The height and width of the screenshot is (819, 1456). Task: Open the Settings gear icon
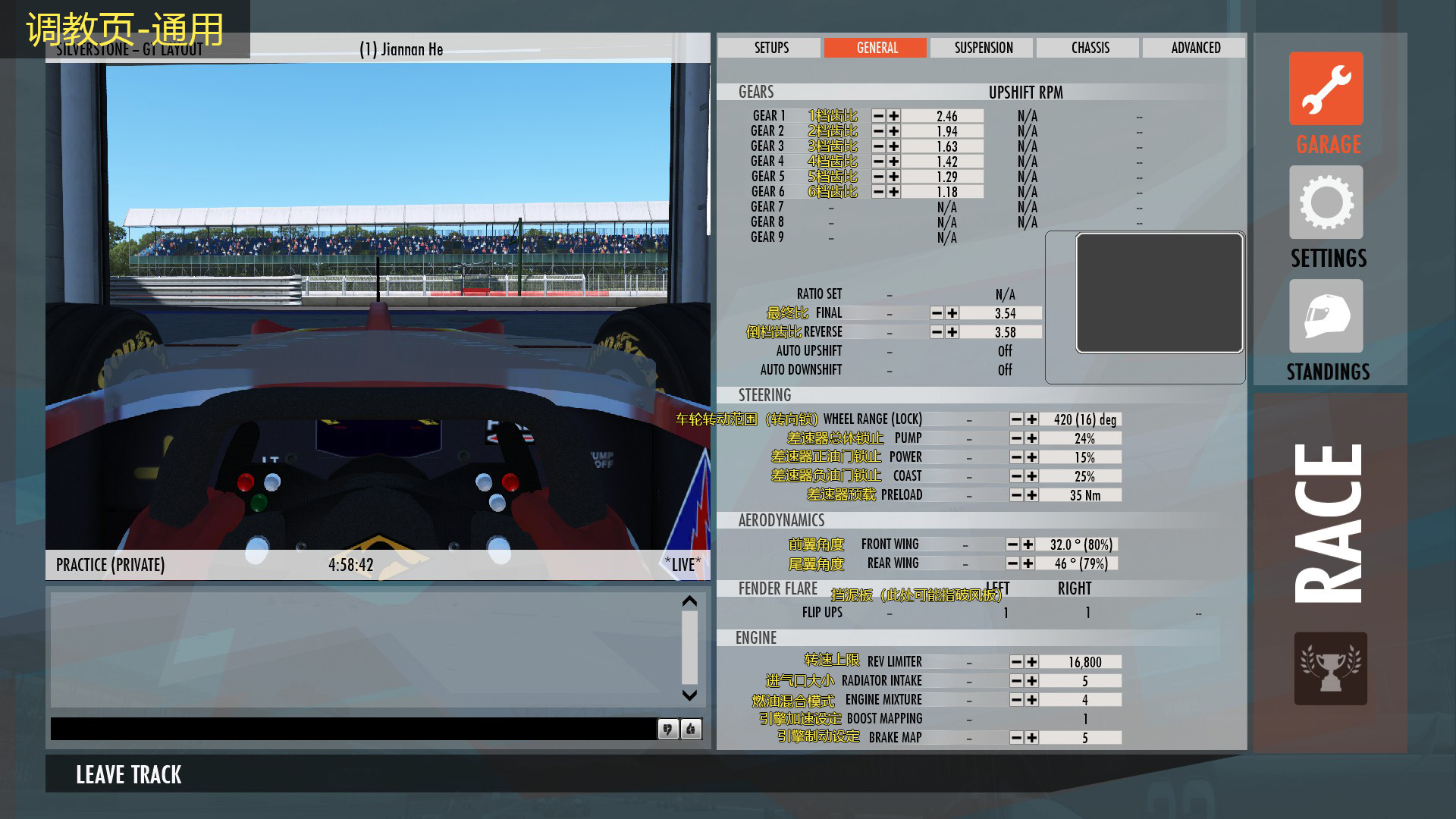click(x=1326, y=202)
